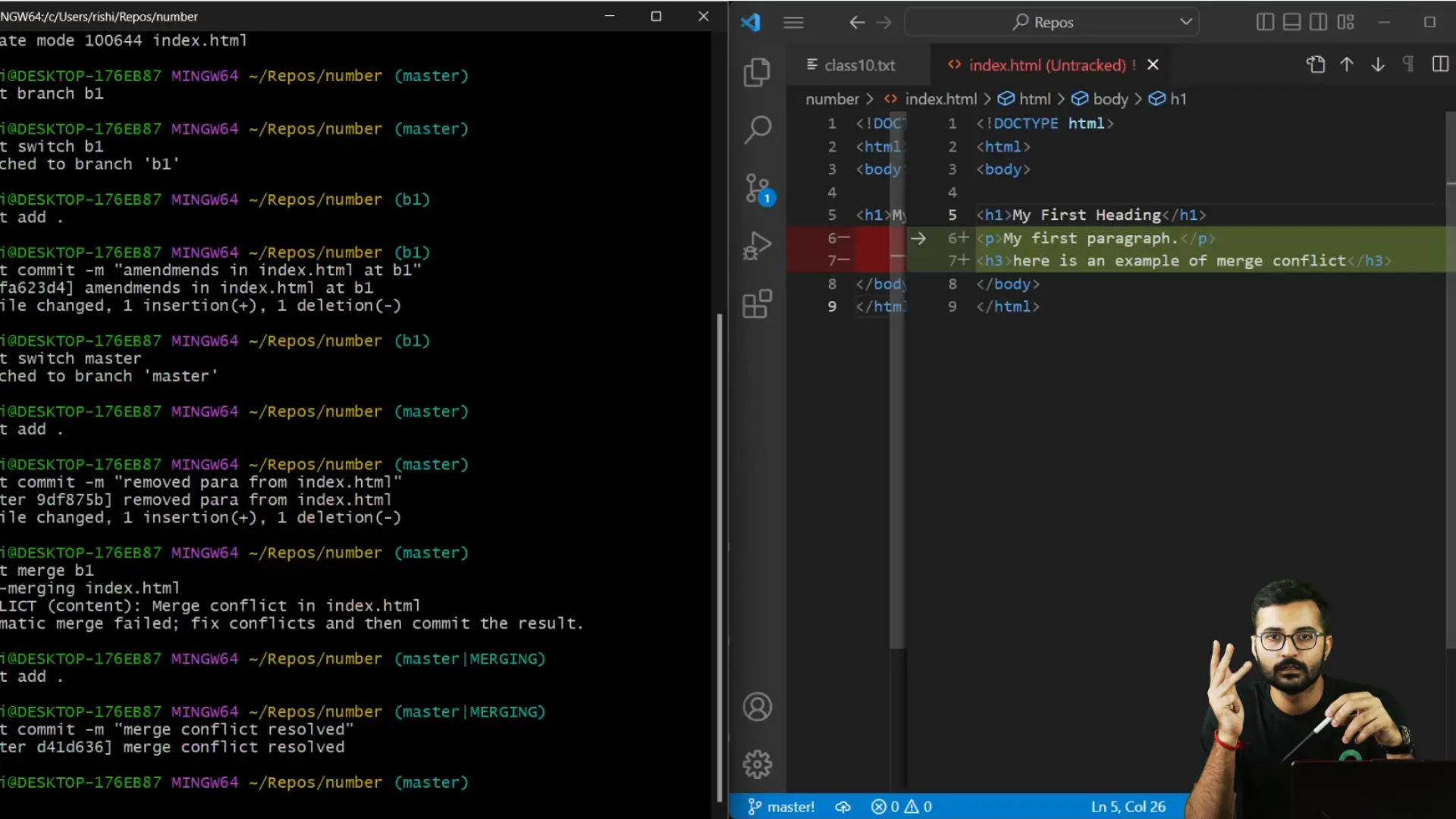Toggle the secondary side bar layout button
The height and width of the screenshot is (819, 1456).
1319,22
